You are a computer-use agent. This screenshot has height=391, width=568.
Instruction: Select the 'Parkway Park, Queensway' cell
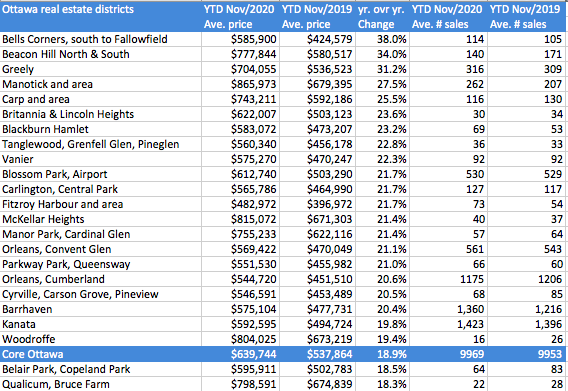101,264
